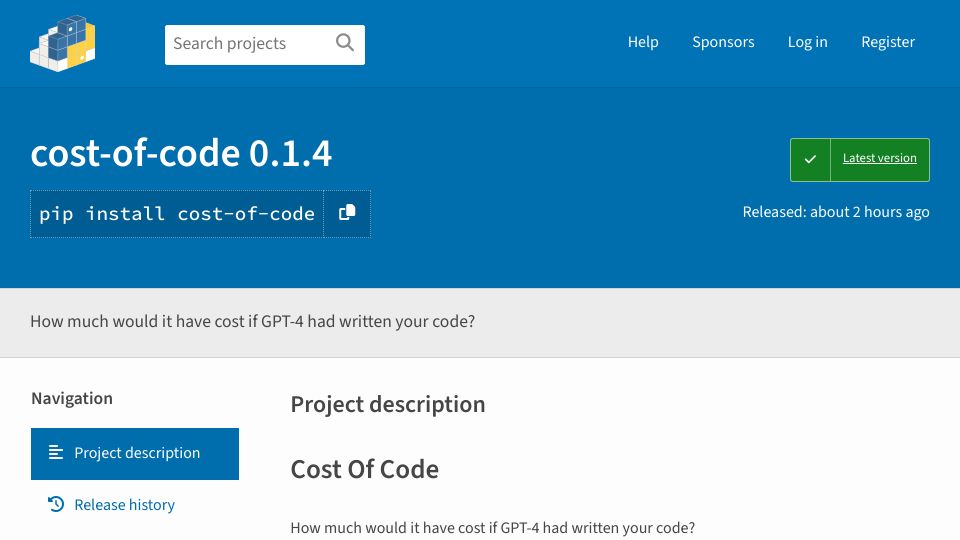Click the Cost Of Code heading
Viewport: 960px width, 540px height.
pyautogui.click(x=364, y=469)
